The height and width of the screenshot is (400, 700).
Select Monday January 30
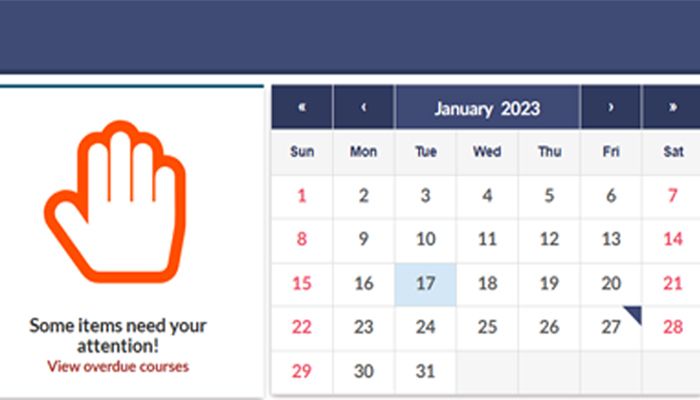point(363,371)
